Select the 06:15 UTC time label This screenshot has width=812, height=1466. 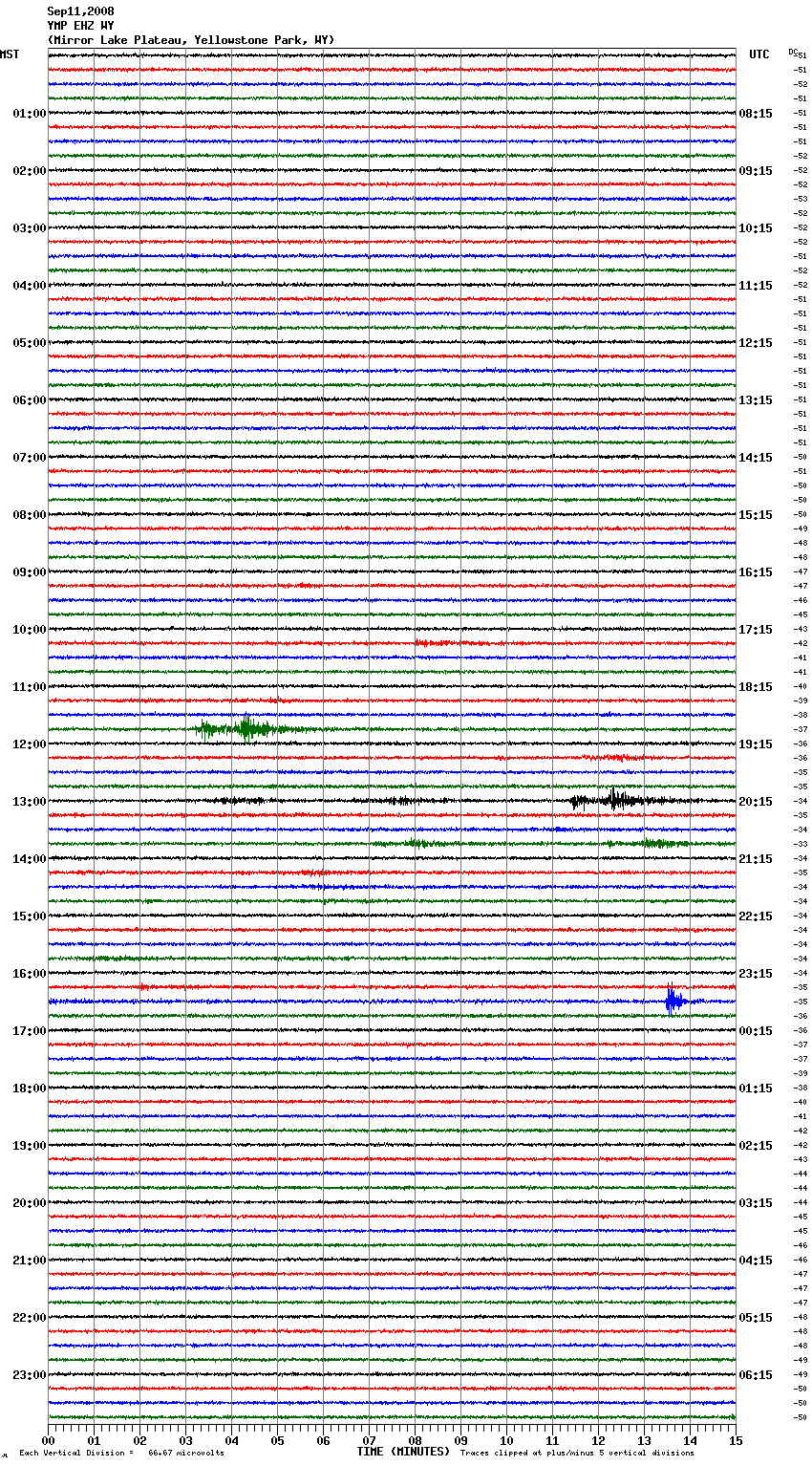(756, 1375)
